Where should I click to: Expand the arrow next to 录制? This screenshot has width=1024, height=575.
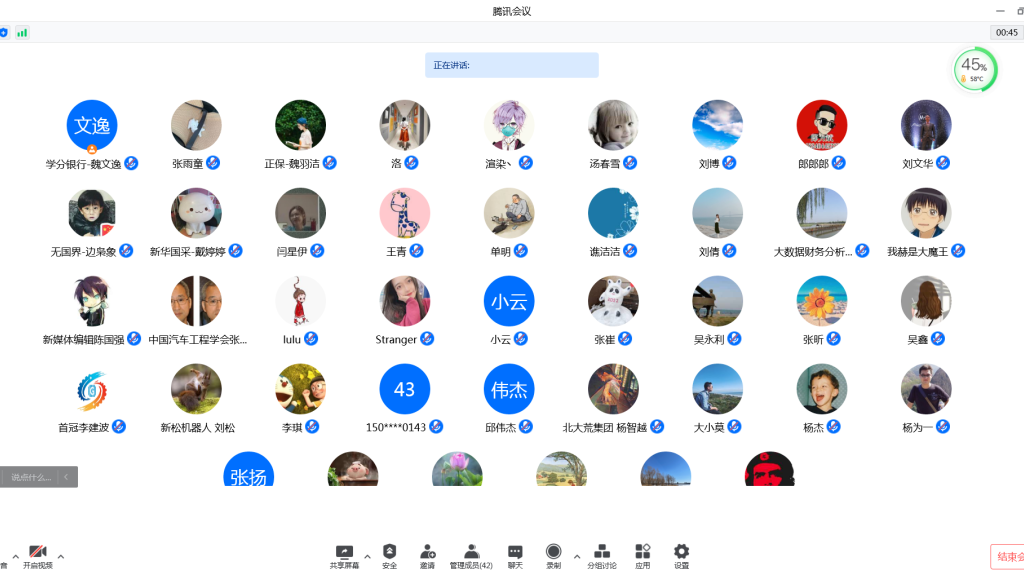pos(576,556)
